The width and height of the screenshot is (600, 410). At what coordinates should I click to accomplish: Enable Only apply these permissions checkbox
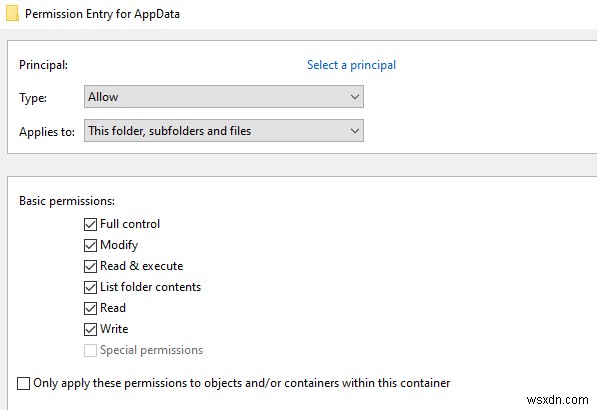click(24, 383)
